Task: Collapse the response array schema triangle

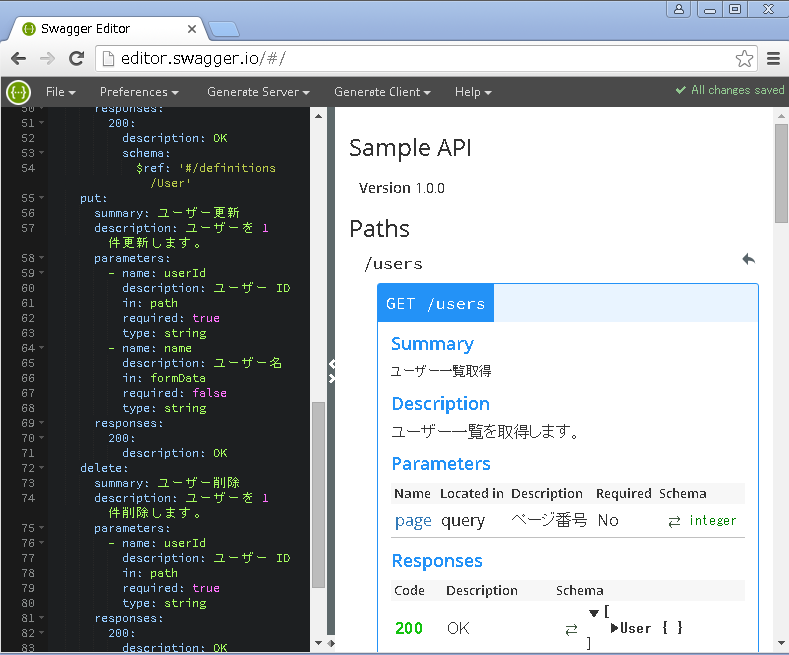Action: click(x=594, y=613)
